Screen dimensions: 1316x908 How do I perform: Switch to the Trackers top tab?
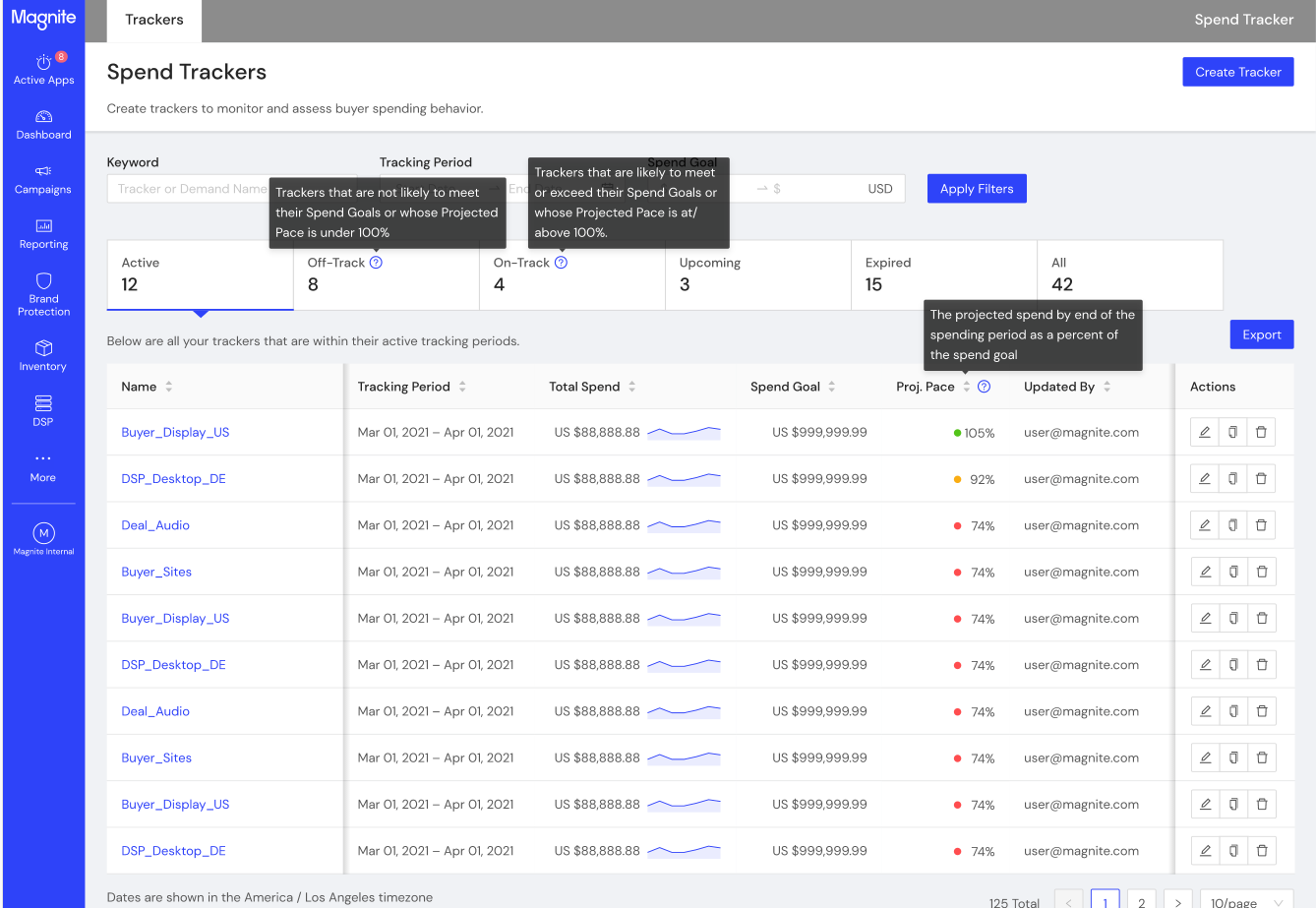point(154,20)
